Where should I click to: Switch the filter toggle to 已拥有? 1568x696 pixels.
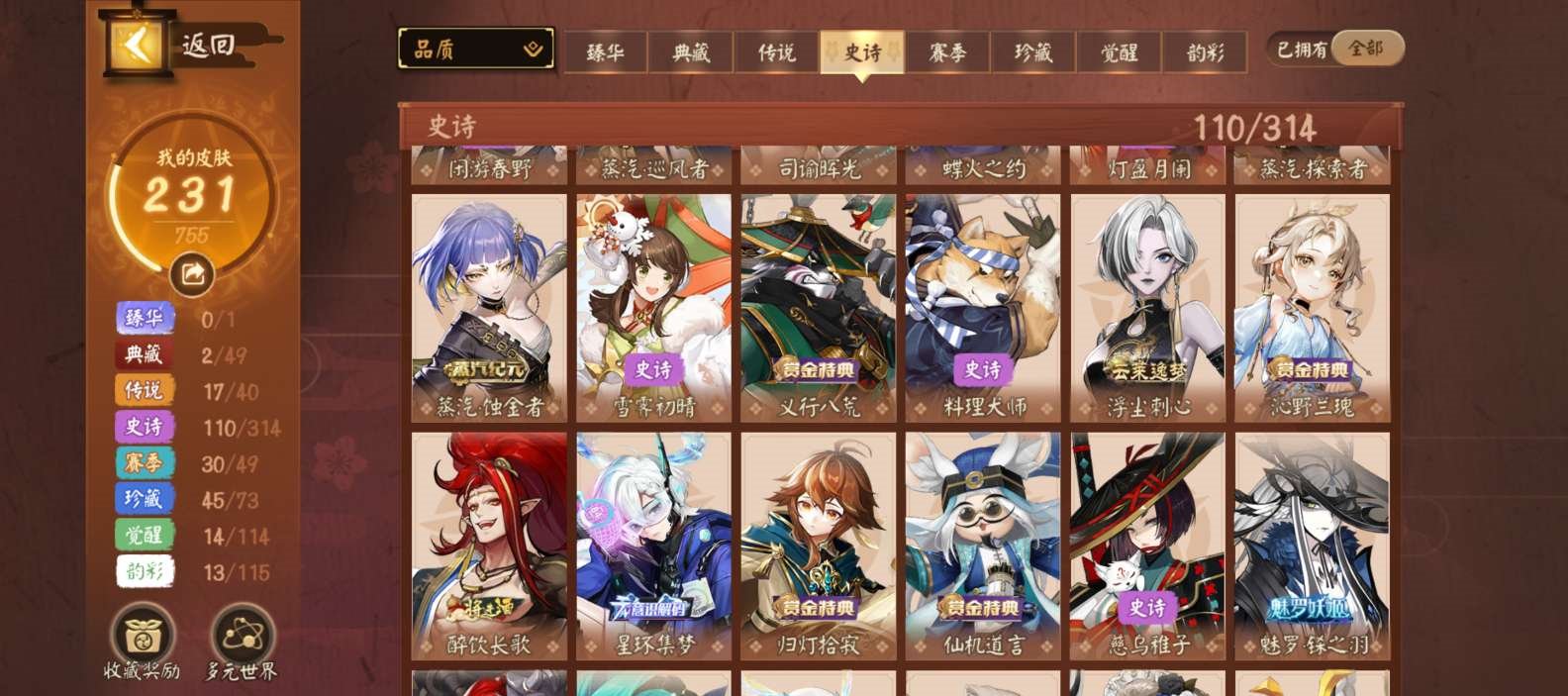1301,49
